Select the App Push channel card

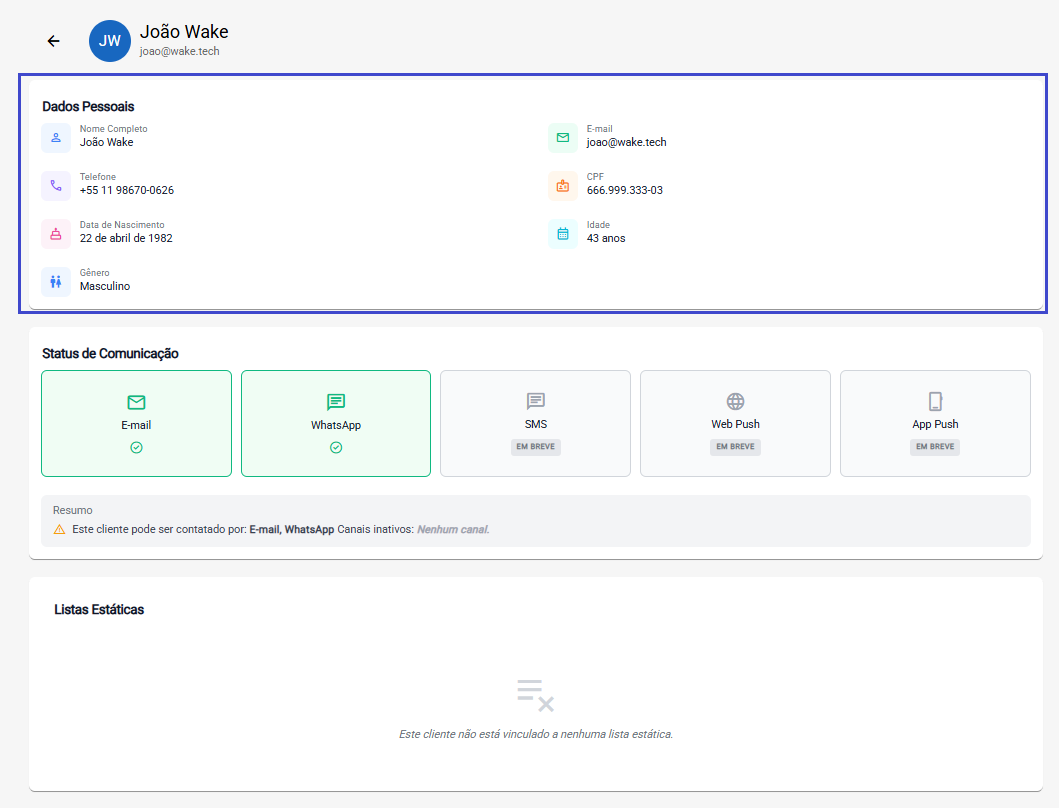click(935, 423)
